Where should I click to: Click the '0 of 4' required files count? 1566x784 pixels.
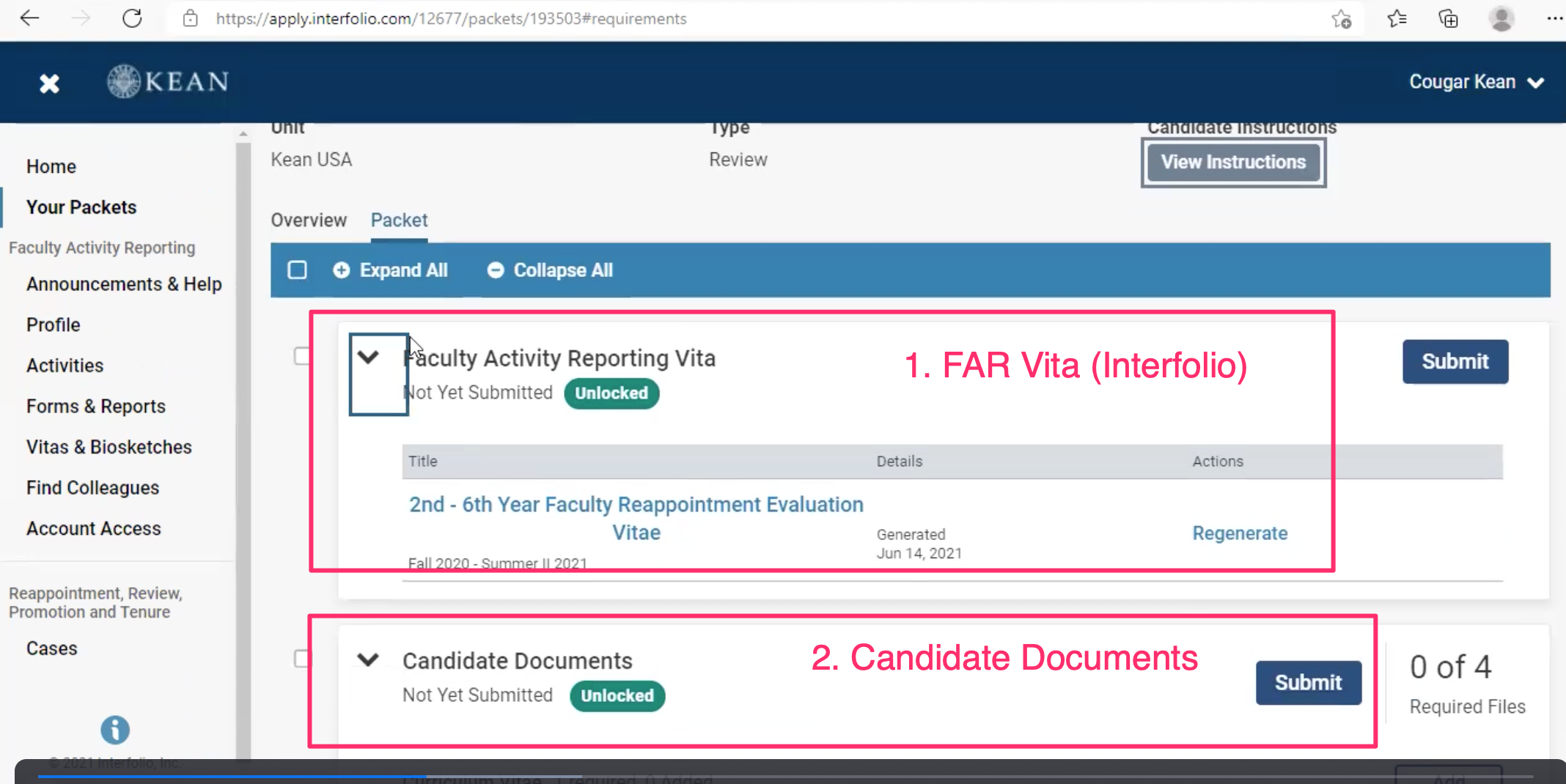point(1450,667)
